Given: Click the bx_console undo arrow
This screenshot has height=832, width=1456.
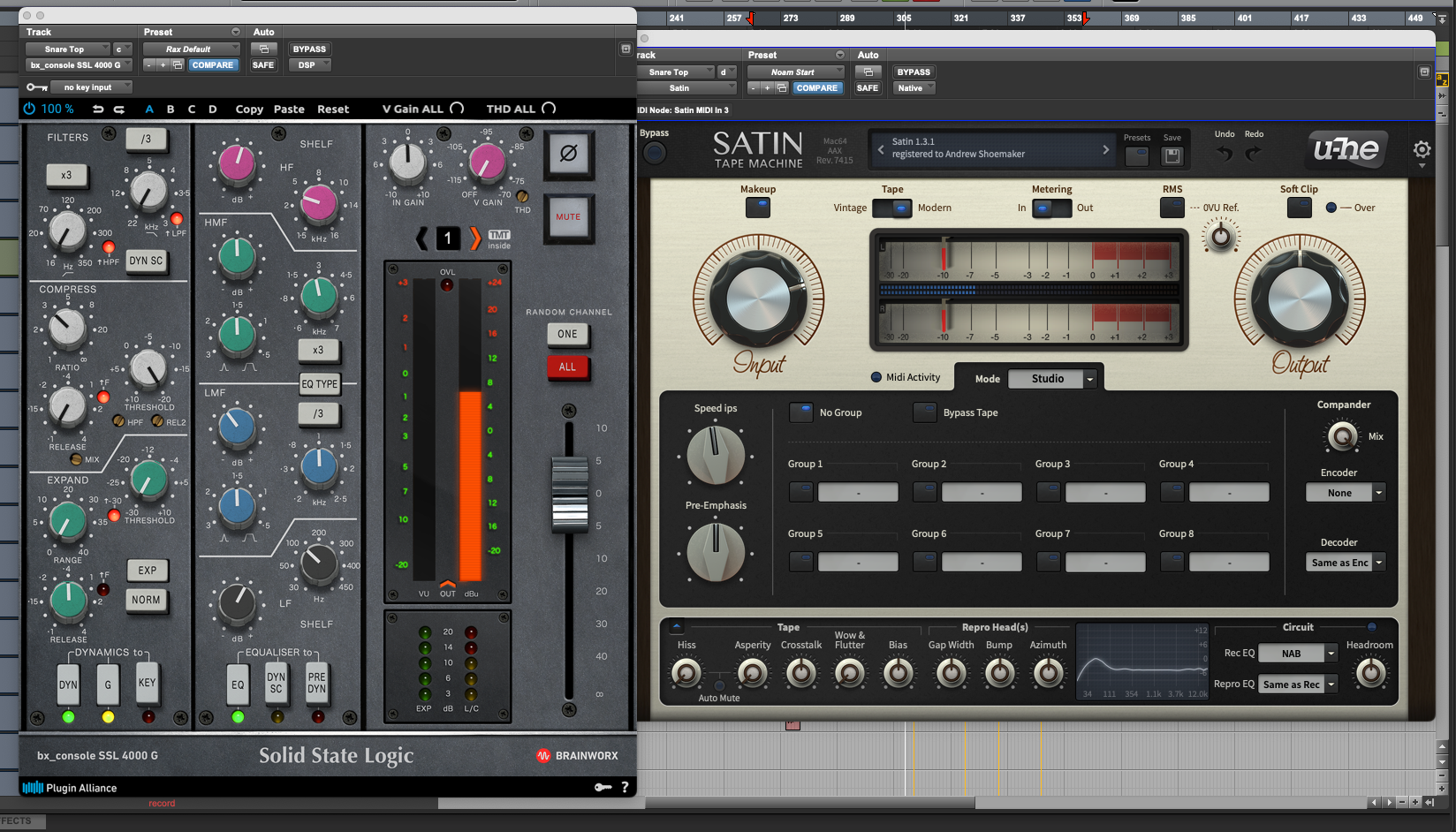Looking at the screenshot, I should [x=98, y=110].
